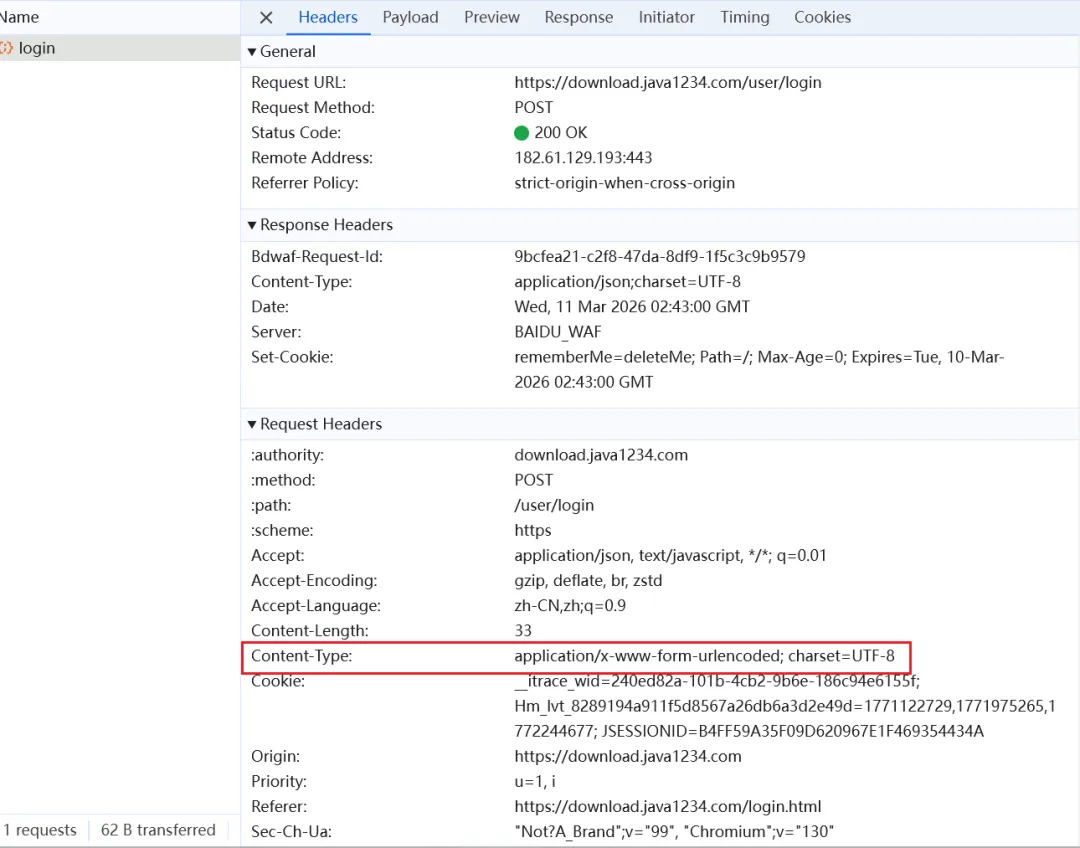The image size is (1080, 848).
Task: Select the strict-origin-when-cross-origin policy value
Action: [625, 183]
